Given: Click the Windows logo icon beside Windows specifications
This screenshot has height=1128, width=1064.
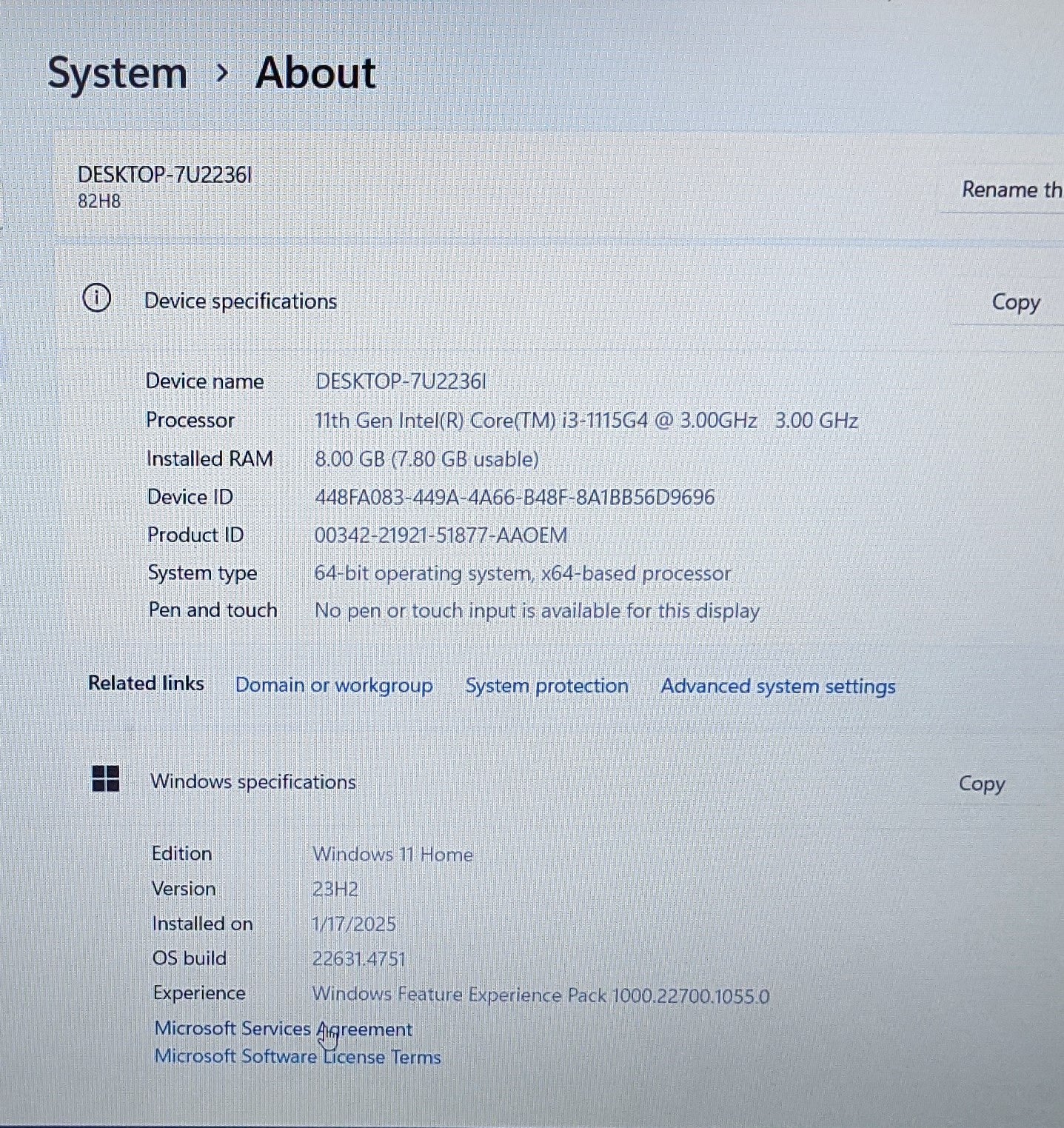Looking at the screenshot, I should pyautogui.click(x=105, y=779).
